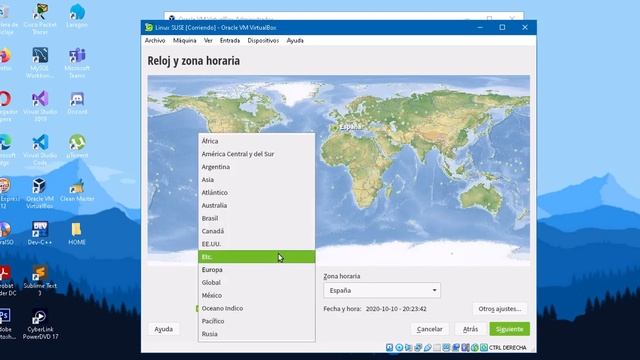Select Oceano Indico in the region list
The width and height of the screenshot is (640, 360).
tap(257, 308)
